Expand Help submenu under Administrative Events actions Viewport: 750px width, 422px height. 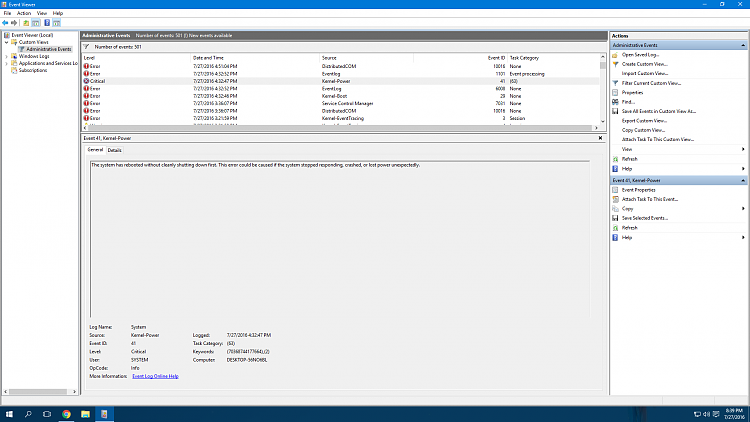tap(743, 169)
